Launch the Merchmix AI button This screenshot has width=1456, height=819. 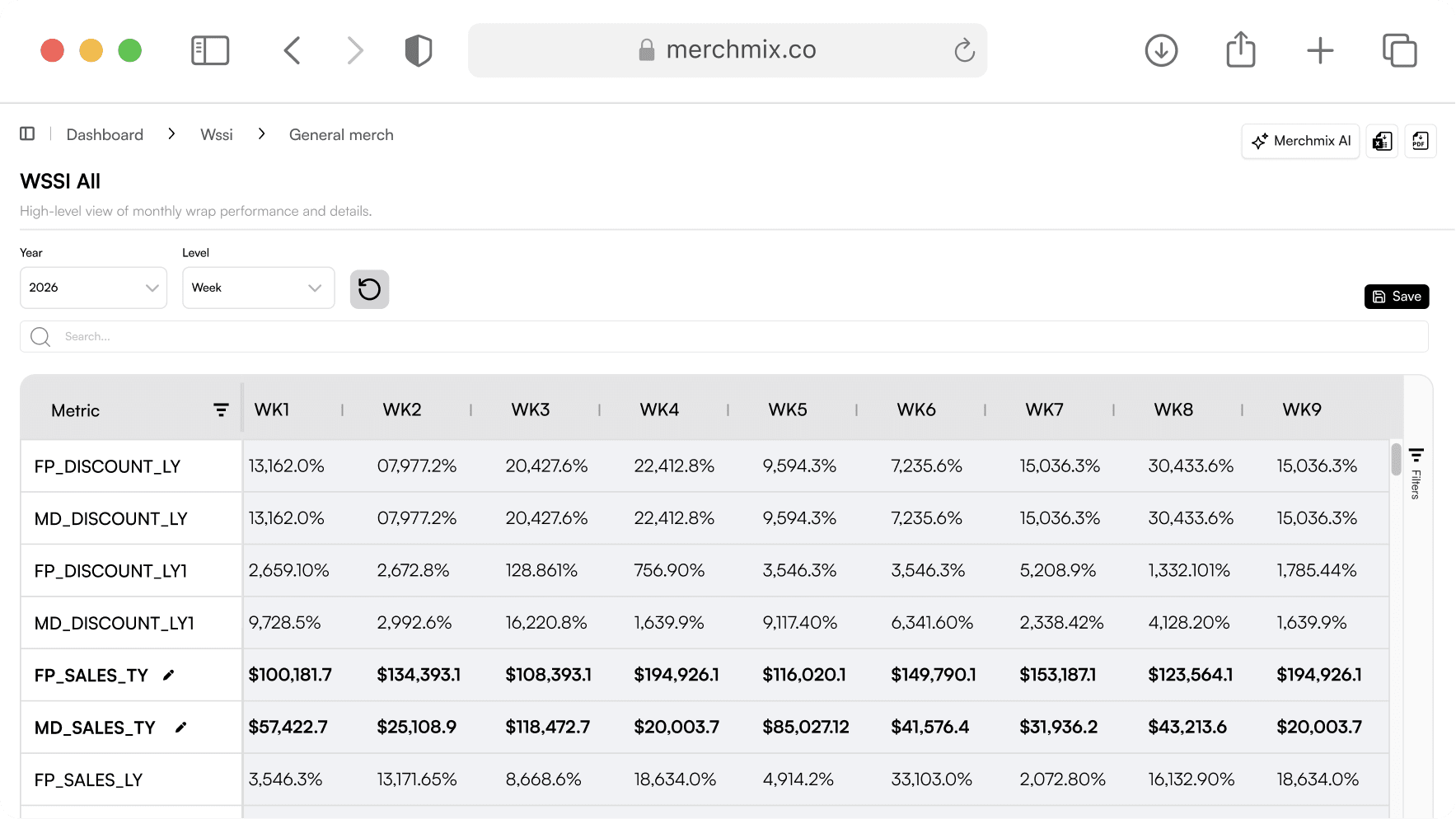tap(1300, 141)
